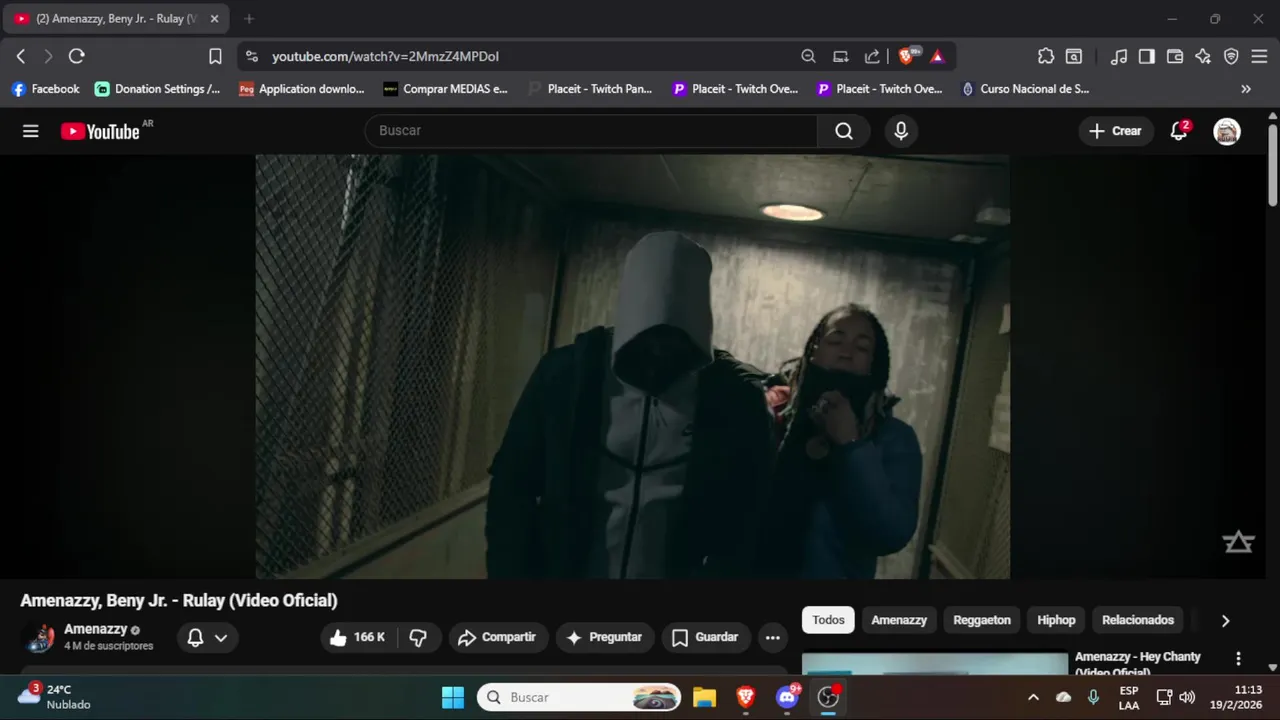Open YouTube notifications bell

pyautogui.click(x=1179, y=131)
